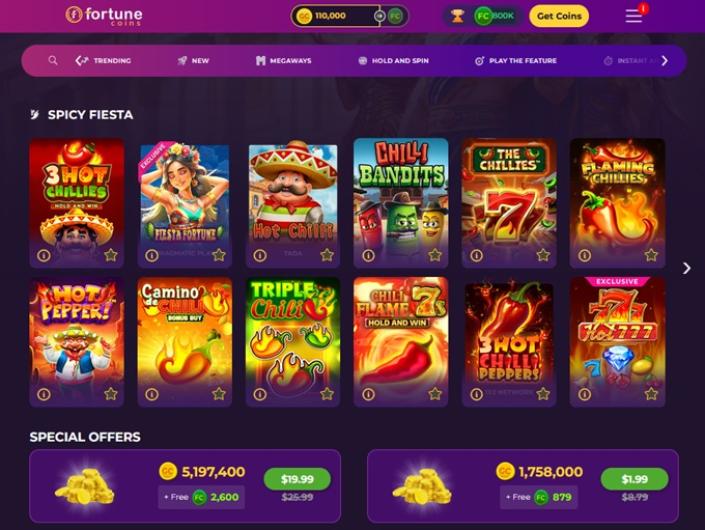Show info for Chilli Bandits game

coord(368,255)
